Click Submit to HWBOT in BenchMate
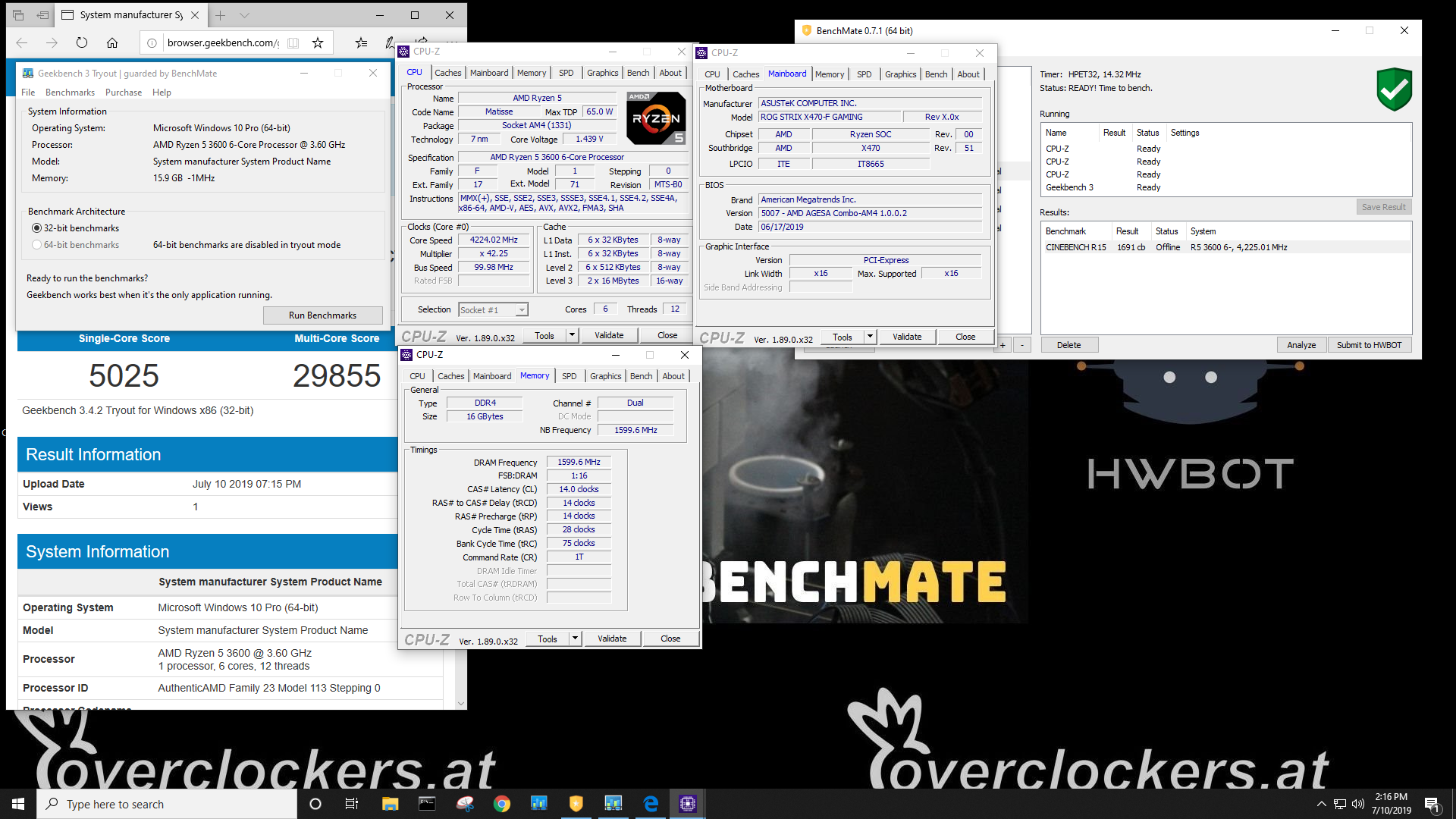The image size is (1456, 819). pos(1369,345)
